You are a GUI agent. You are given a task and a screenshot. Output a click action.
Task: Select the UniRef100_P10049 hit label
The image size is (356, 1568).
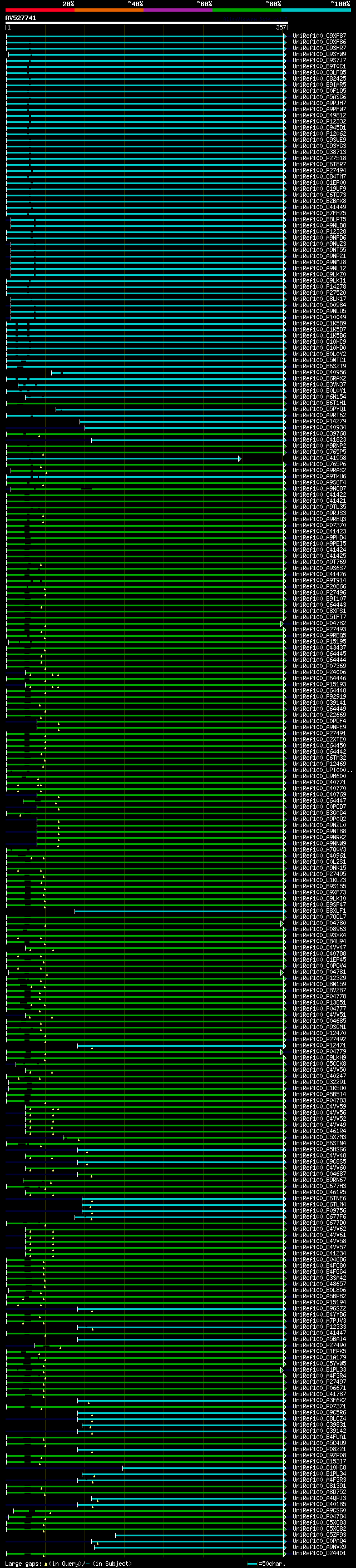319,317
